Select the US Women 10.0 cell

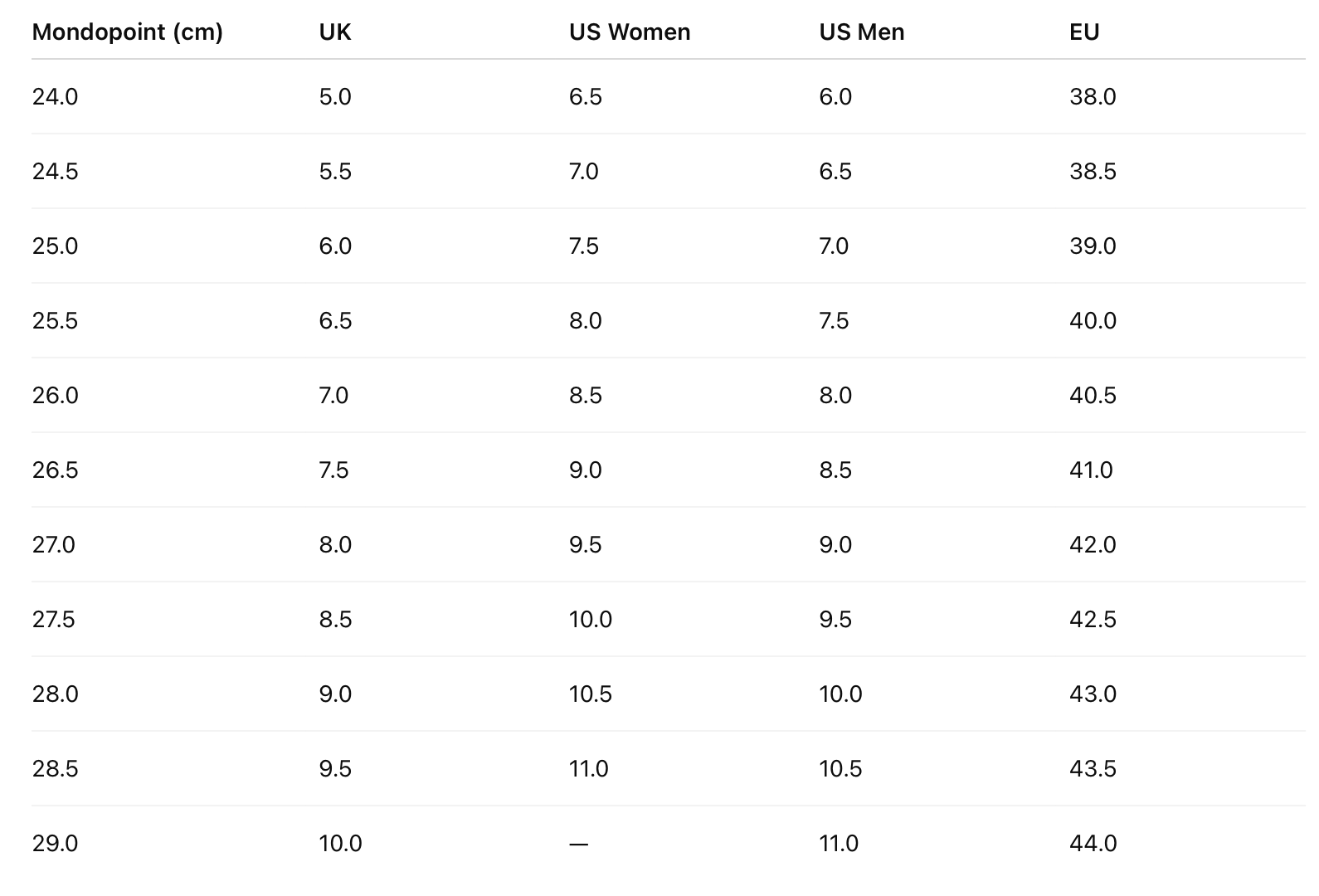coord(591,620)
